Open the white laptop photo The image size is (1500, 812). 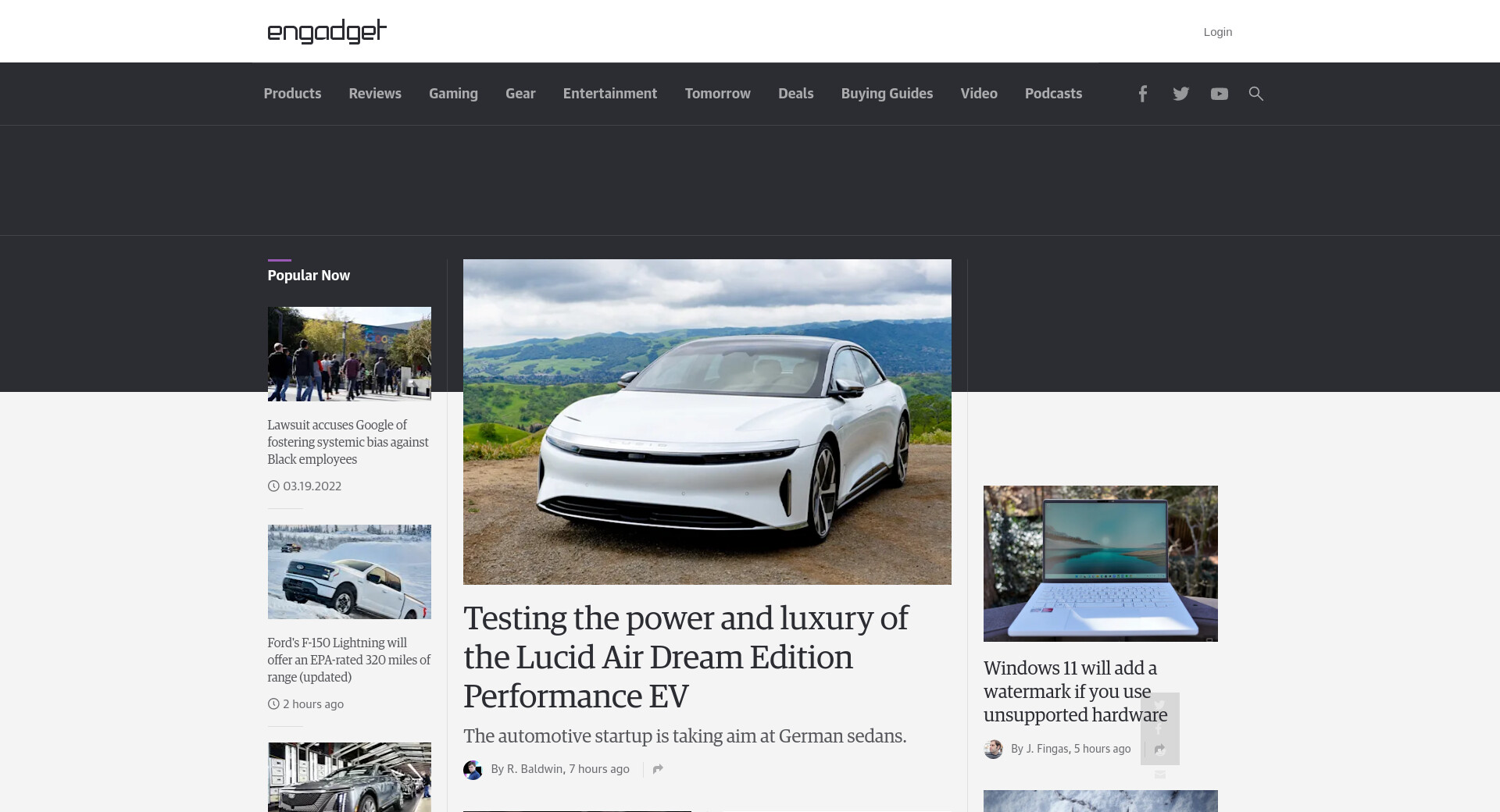(x=1100, y=564)
